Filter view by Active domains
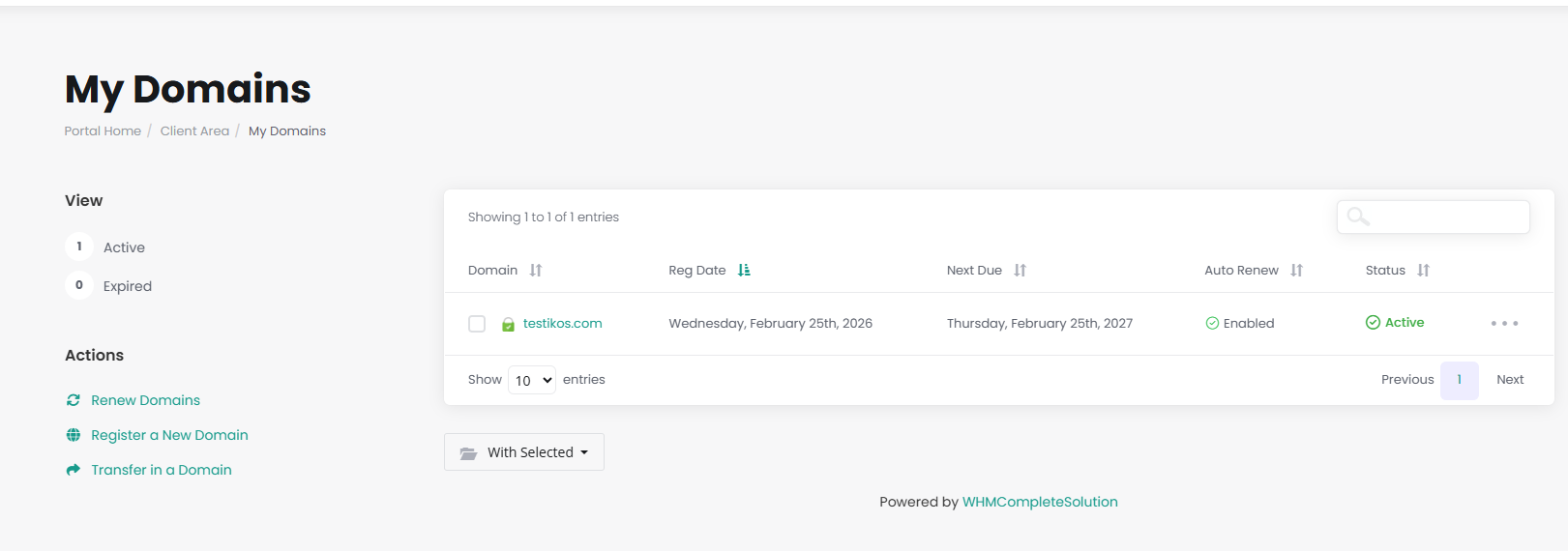 pyautogui.click(x=124, y=247)
